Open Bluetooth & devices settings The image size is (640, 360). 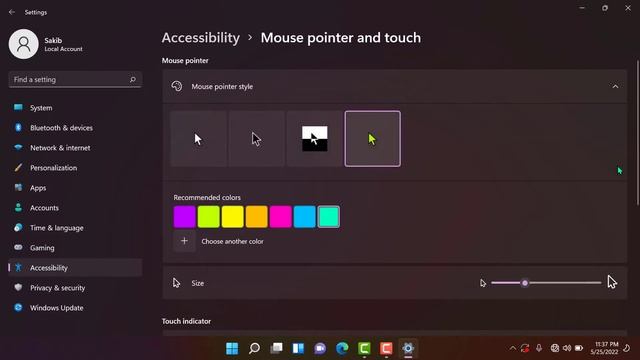pos(75,128)
